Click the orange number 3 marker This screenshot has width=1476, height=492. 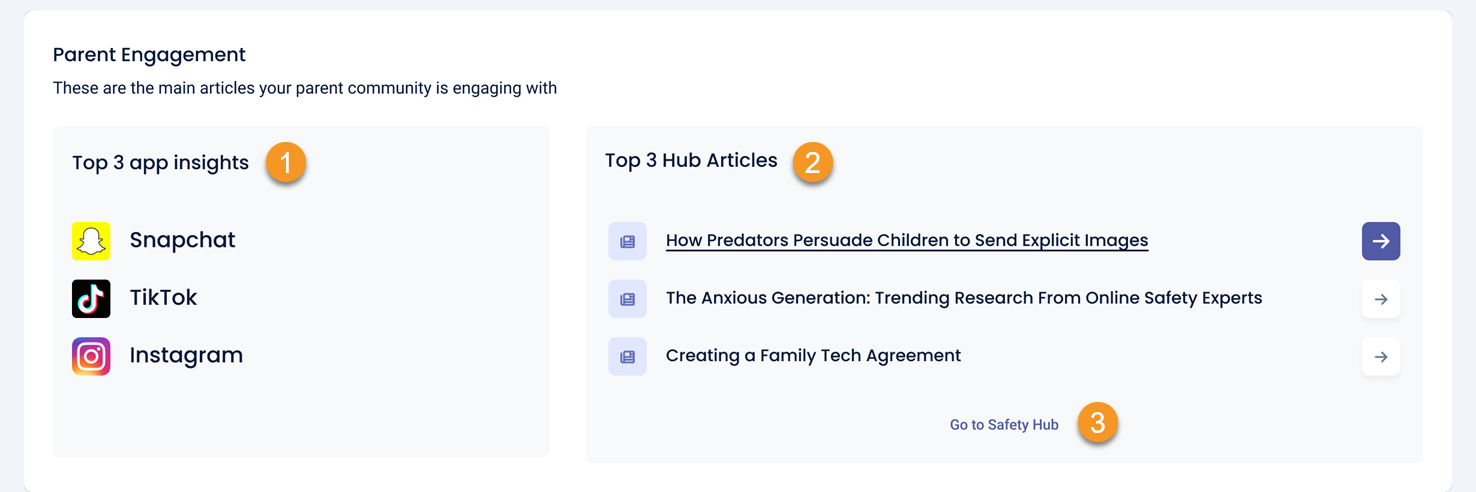click(1097, 423)
